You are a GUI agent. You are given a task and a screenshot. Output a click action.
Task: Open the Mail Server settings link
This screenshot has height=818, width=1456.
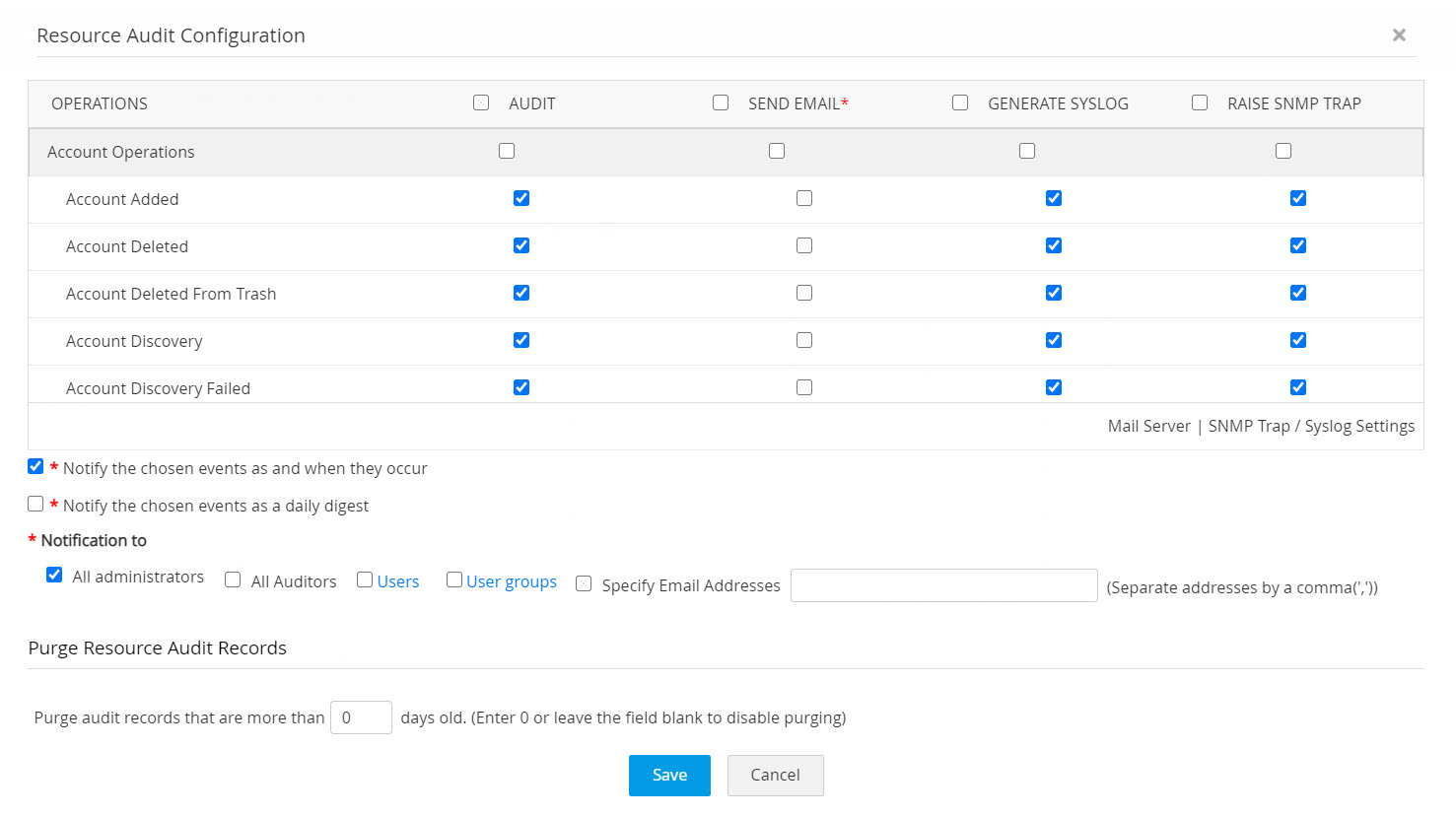[1148, 426]
